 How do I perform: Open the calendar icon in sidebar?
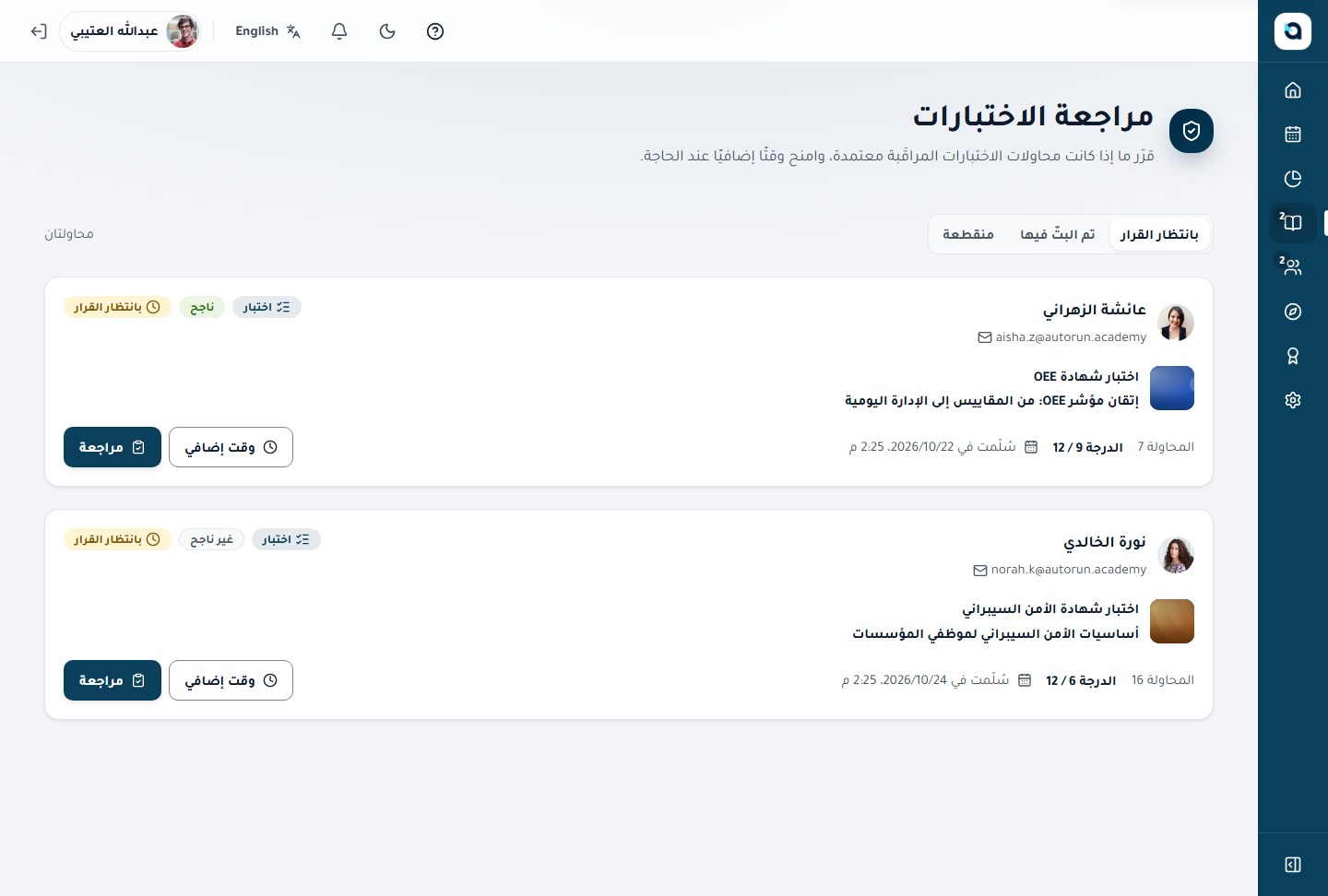point(1293,135)
